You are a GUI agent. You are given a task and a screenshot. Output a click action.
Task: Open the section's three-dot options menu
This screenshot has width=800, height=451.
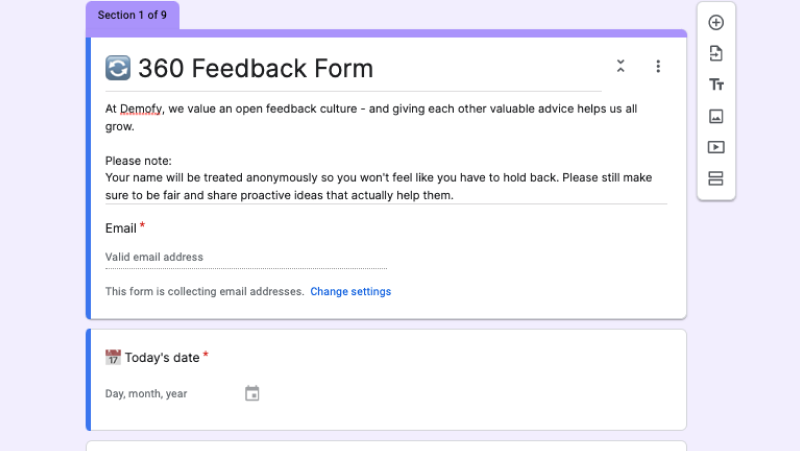coord(658,67)
